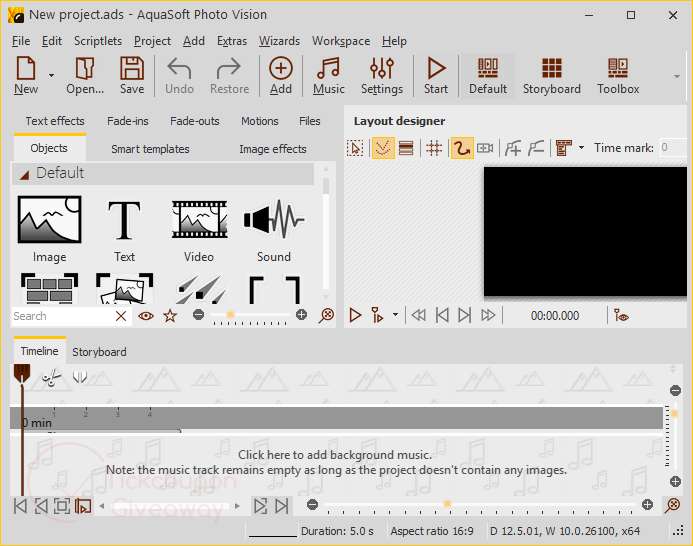Image resolution: width=693 pixels, height=546 pixels.
Task: Switch to the Fade-outs tab
Action: [195, 121]
